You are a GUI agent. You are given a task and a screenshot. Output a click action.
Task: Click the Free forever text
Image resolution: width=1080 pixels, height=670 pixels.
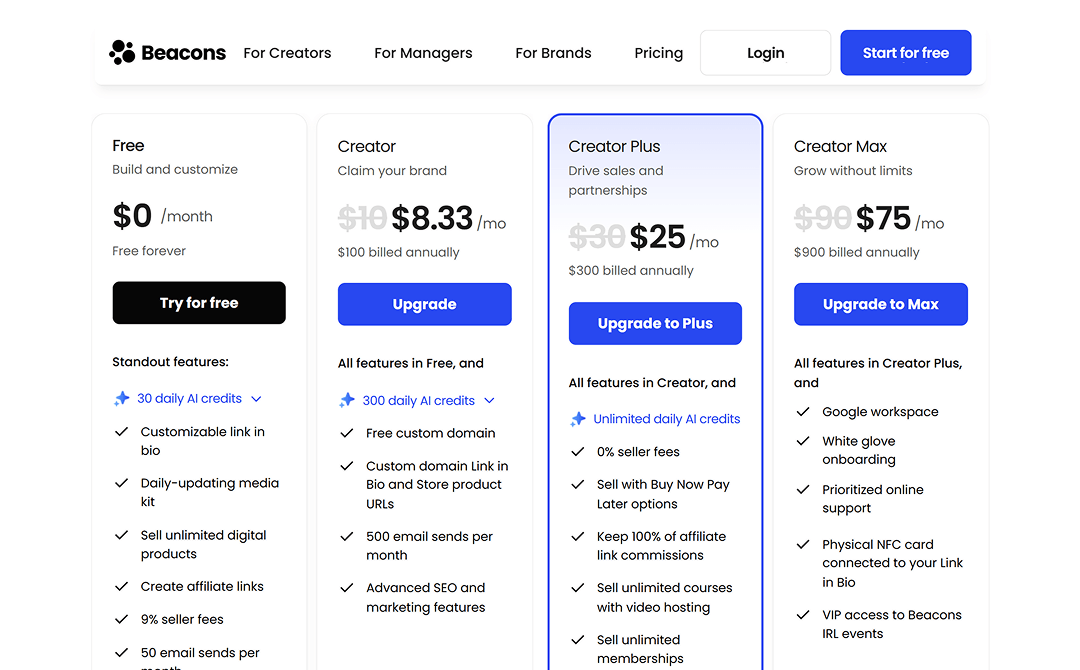pos(149,251)
